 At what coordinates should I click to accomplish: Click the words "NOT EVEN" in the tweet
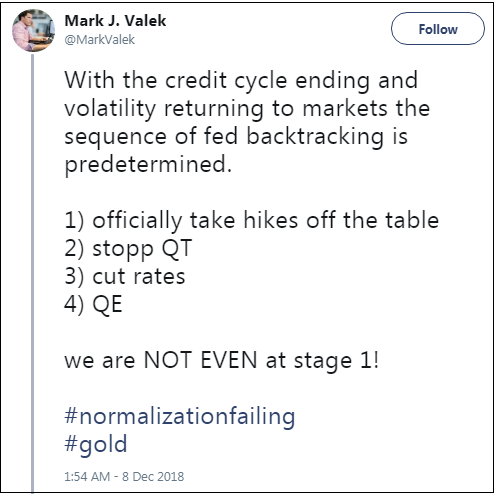pyautogui.click(x=200, y=360)
